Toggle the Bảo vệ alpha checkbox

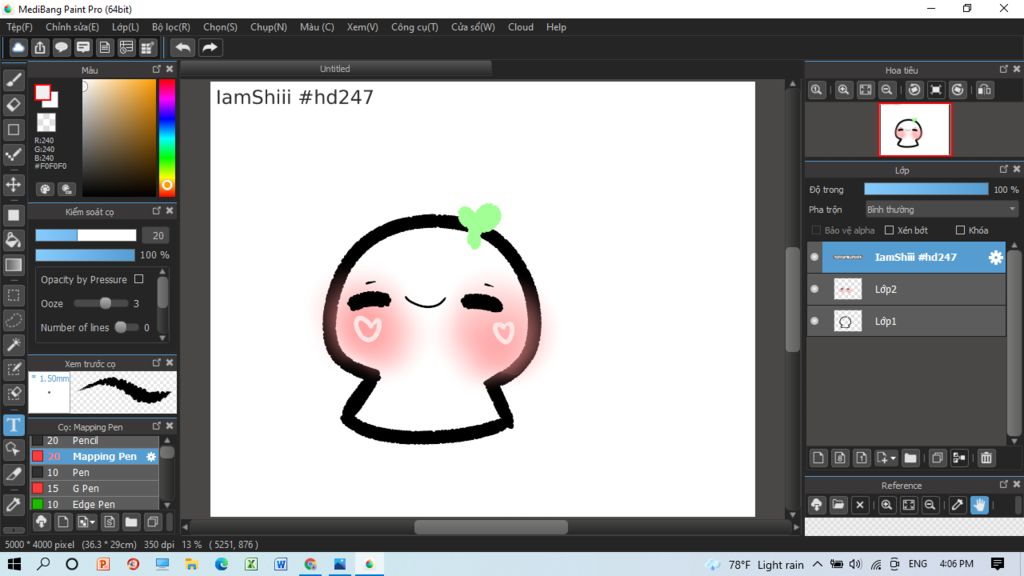[x=816, y=230]
